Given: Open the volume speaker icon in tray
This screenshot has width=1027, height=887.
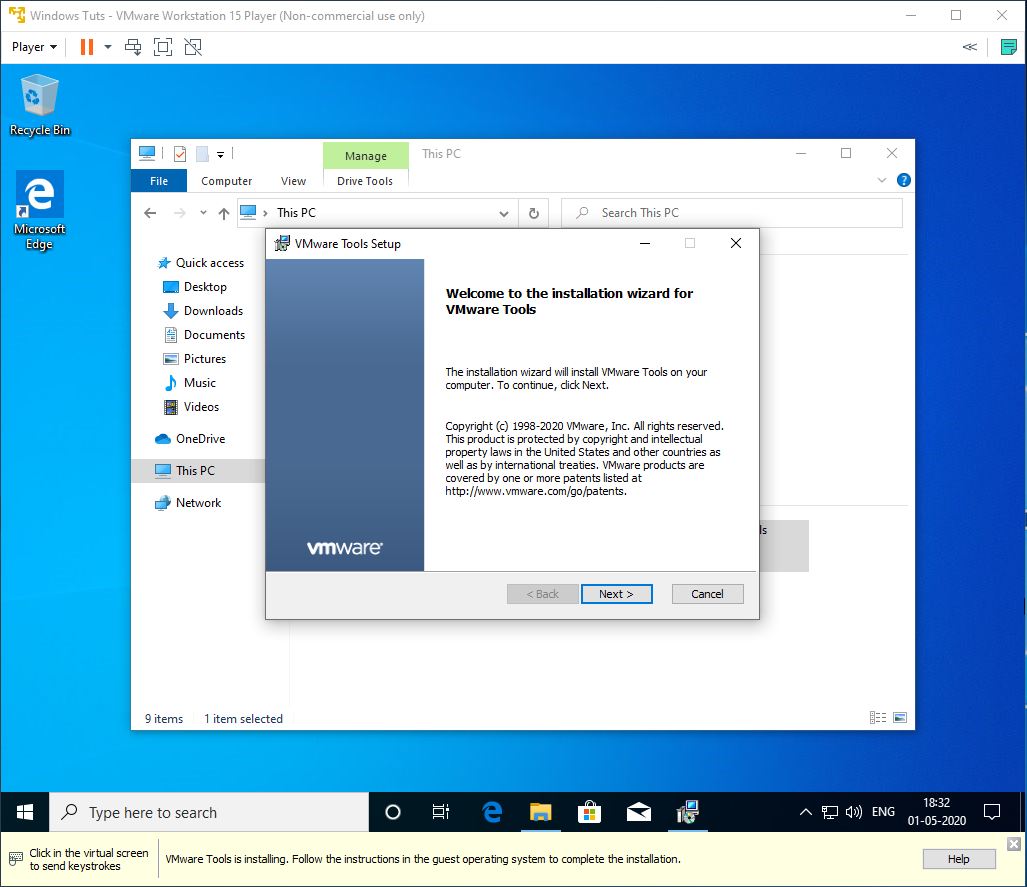Looking at the screenshot, I should click(x=853, y=812).
